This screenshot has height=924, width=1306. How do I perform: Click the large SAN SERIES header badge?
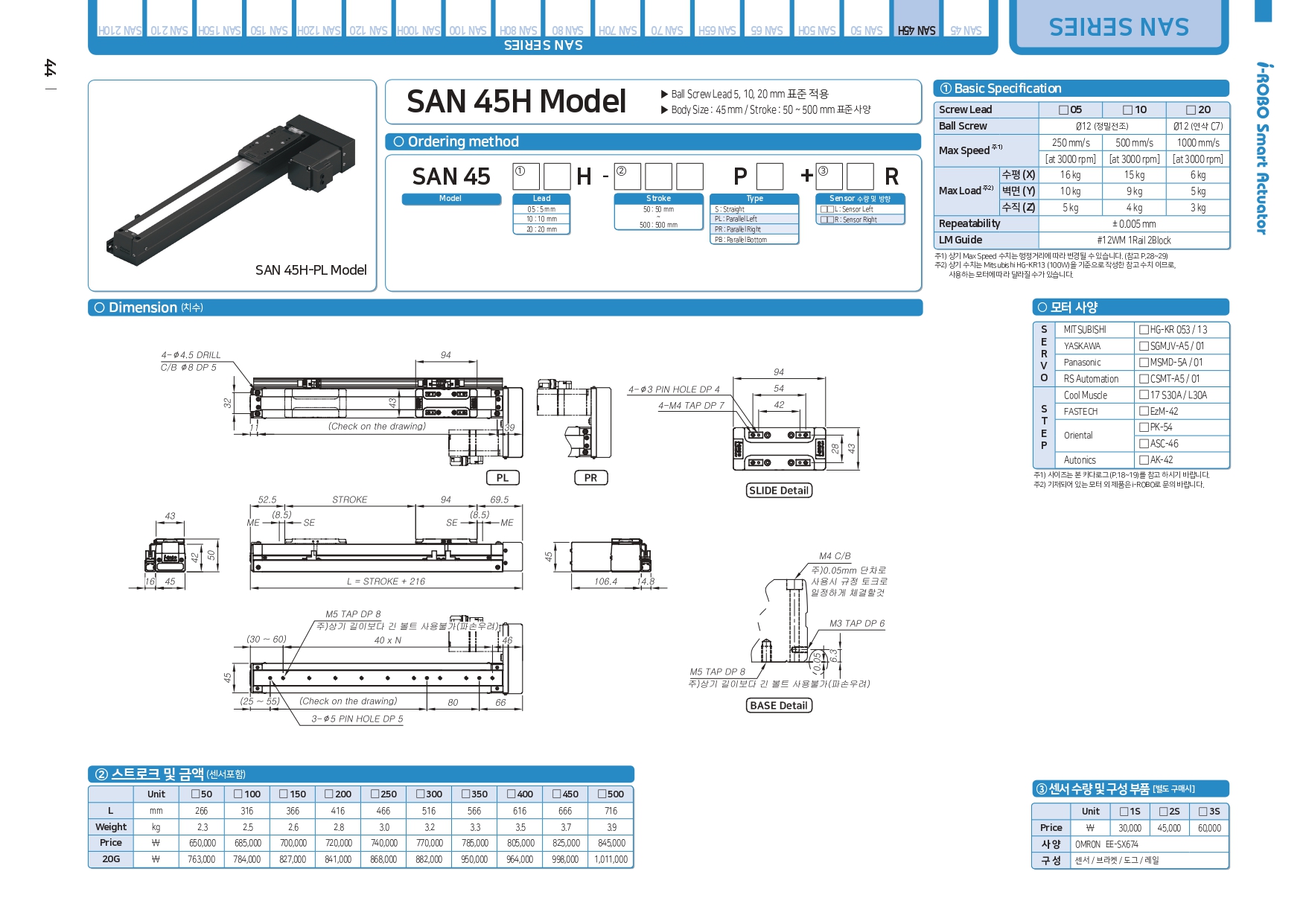point(1119,27)
